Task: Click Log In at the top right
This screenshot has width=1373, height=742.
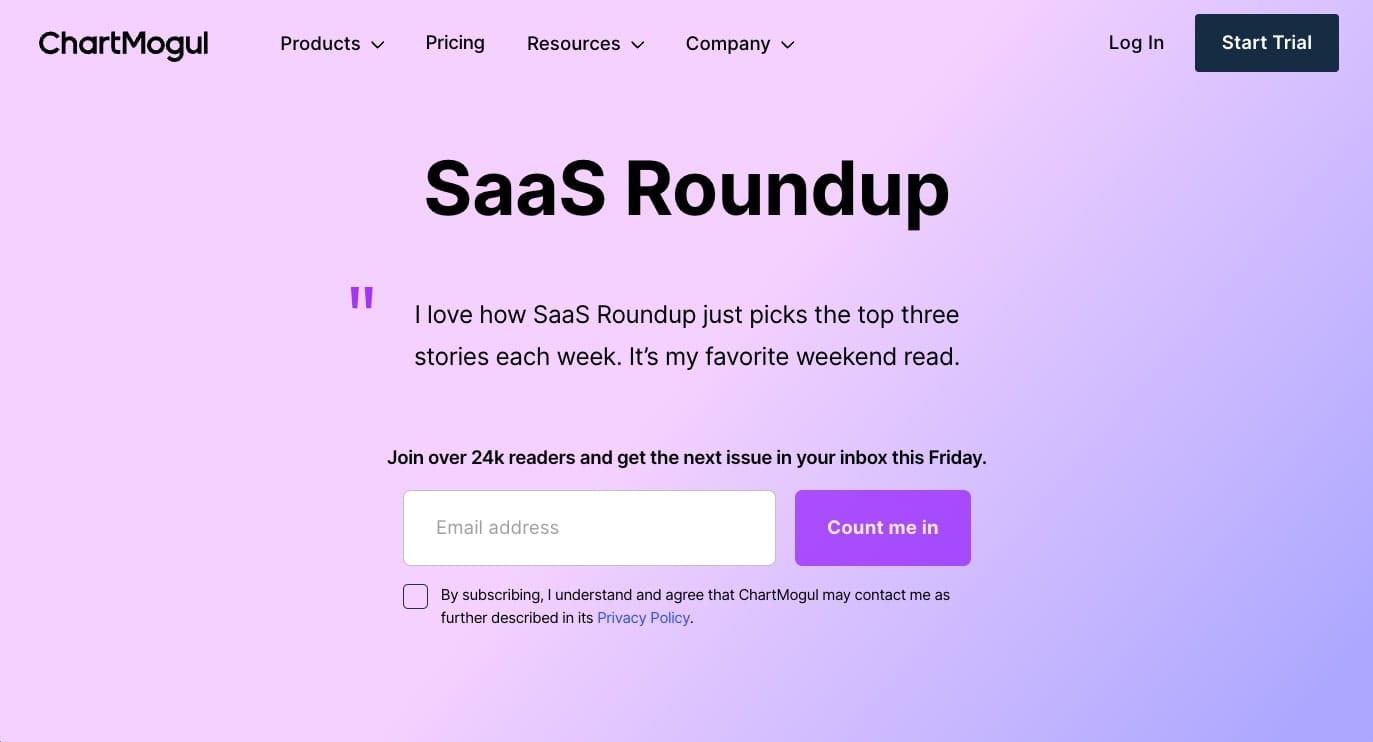Action: [1136, 43]
